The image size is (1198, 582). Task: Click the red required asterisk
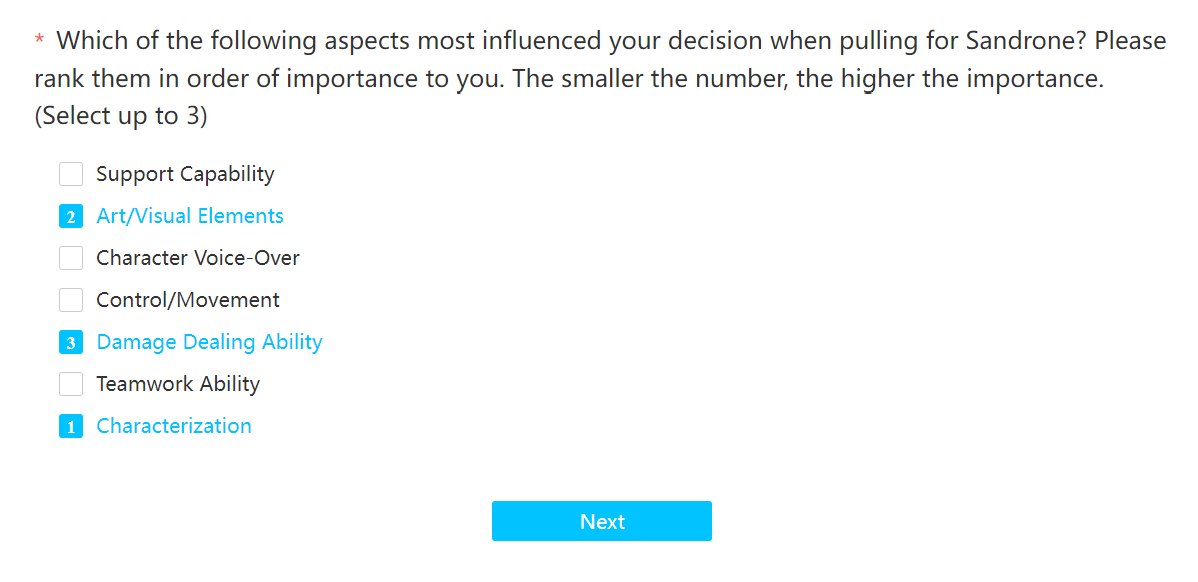pos(40,40)
